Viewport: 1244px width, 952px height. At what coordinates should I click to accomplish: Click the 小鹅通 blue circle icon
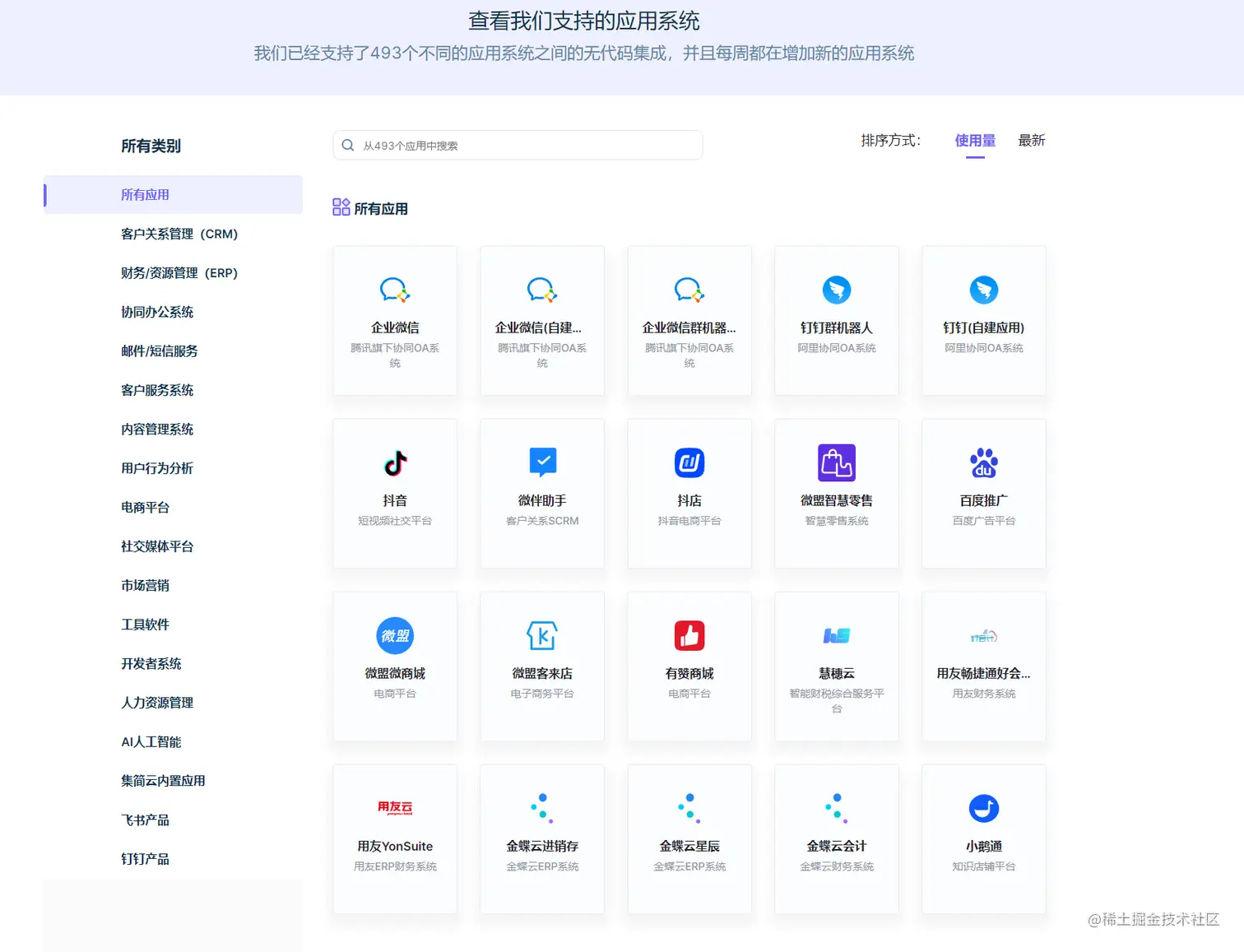pyautogui.click(x=984, y=808)
